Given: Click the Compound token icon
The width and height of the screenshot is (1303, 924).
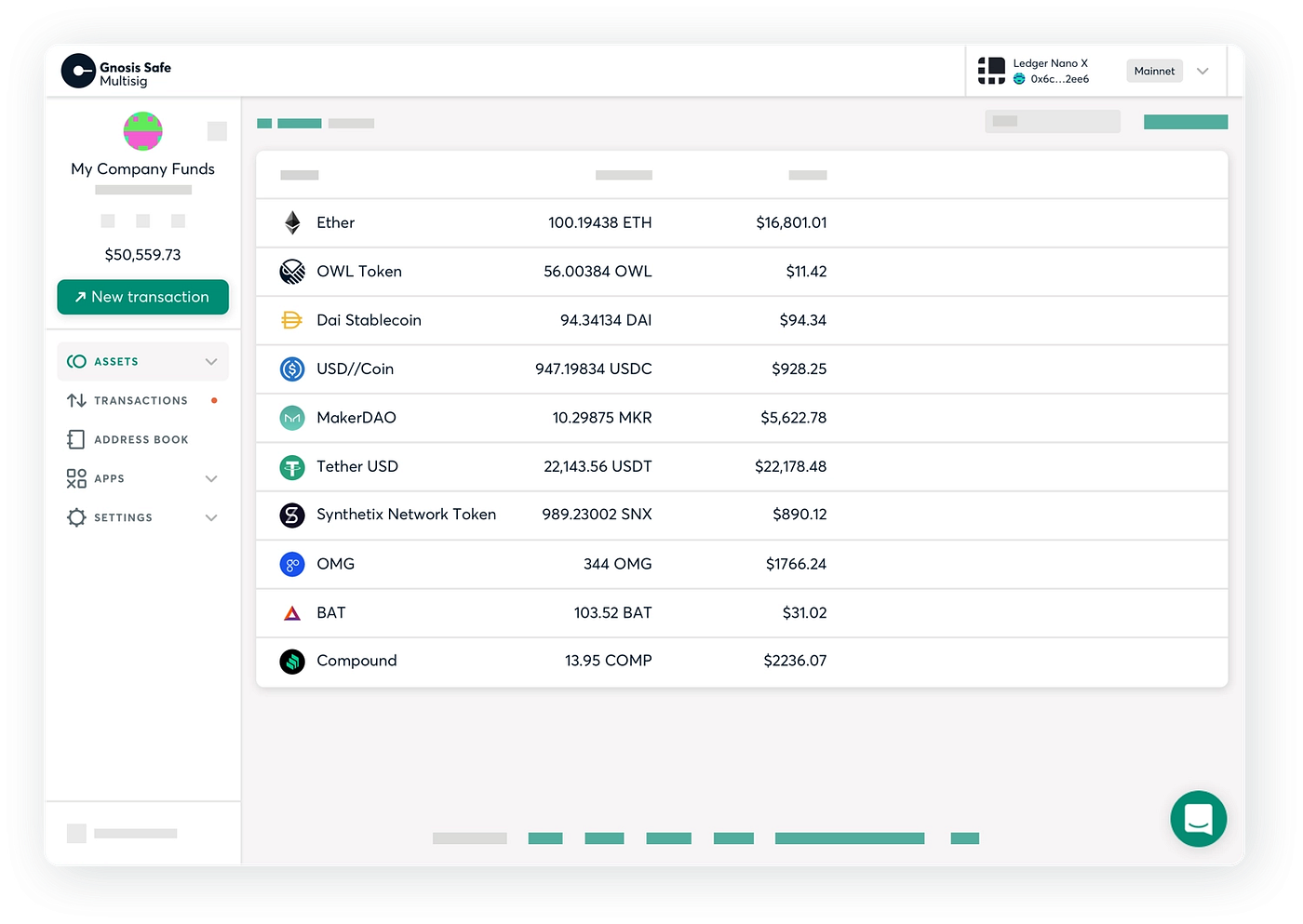Looking at the screenshot, I should (292, 662).
